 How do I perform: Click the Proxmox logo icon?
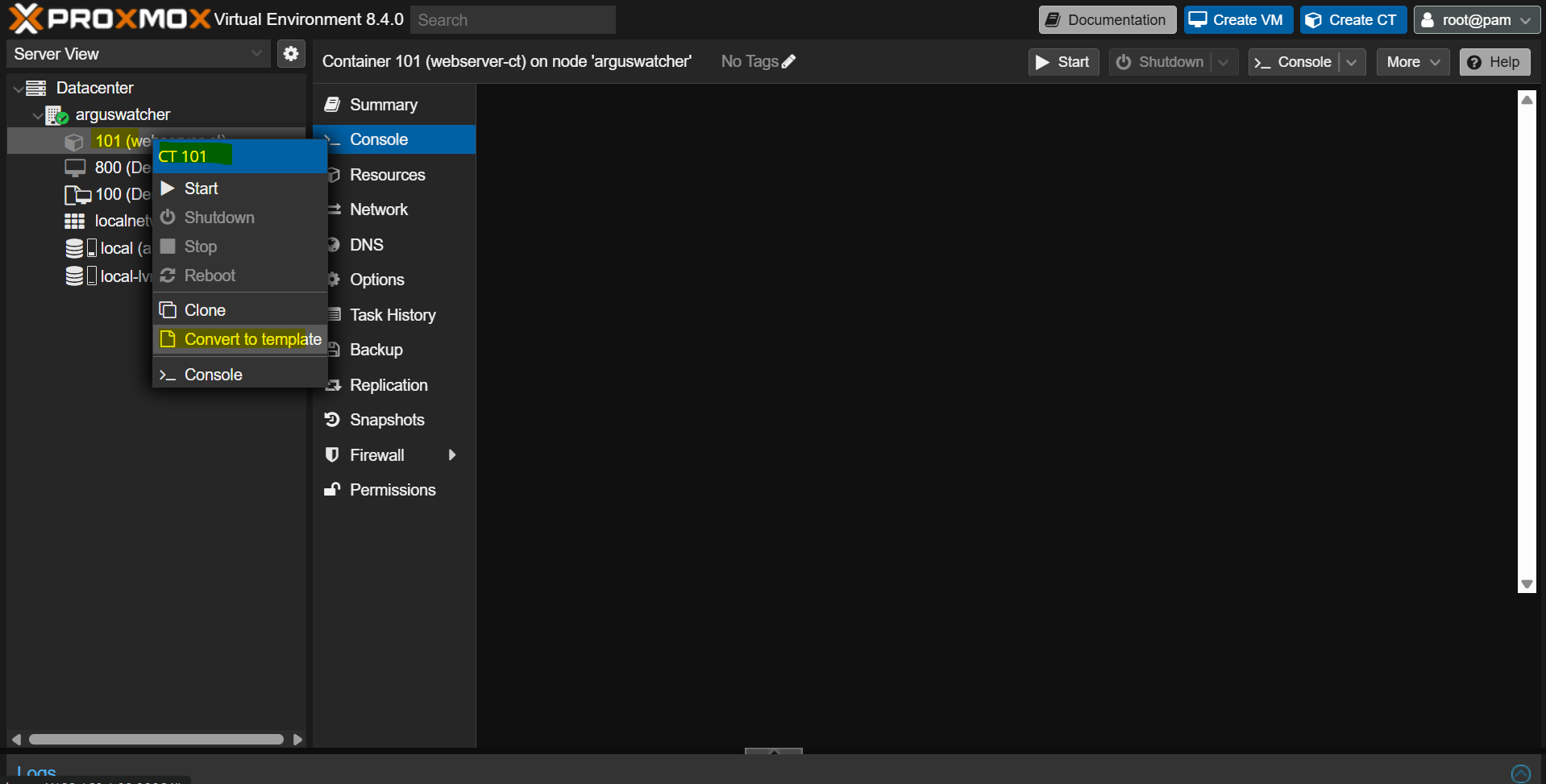coord(26,19)
